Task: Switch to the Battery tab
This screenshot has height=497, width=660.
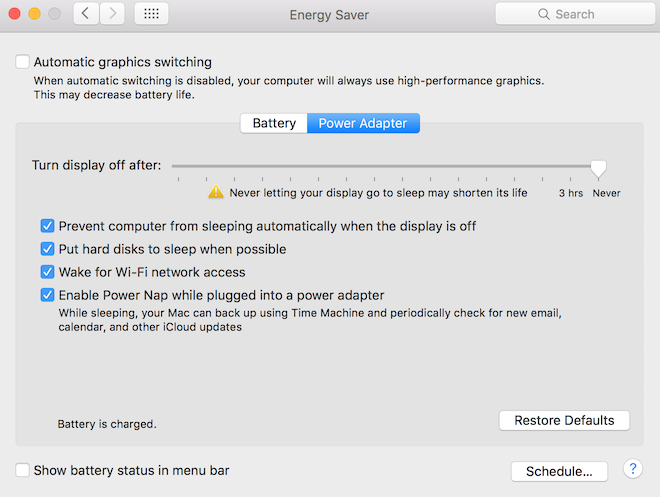Action: (x=274, y=123)
